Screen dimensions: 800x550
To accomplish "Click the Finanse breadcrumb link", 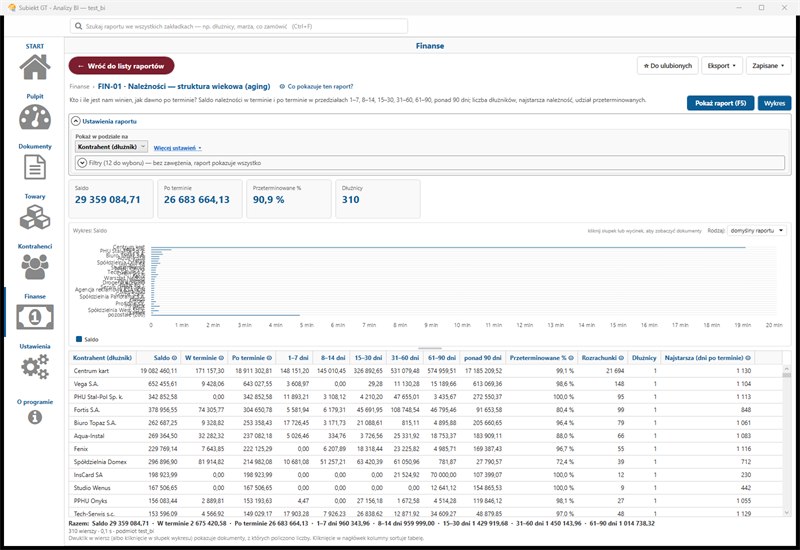I will [79, 87].
